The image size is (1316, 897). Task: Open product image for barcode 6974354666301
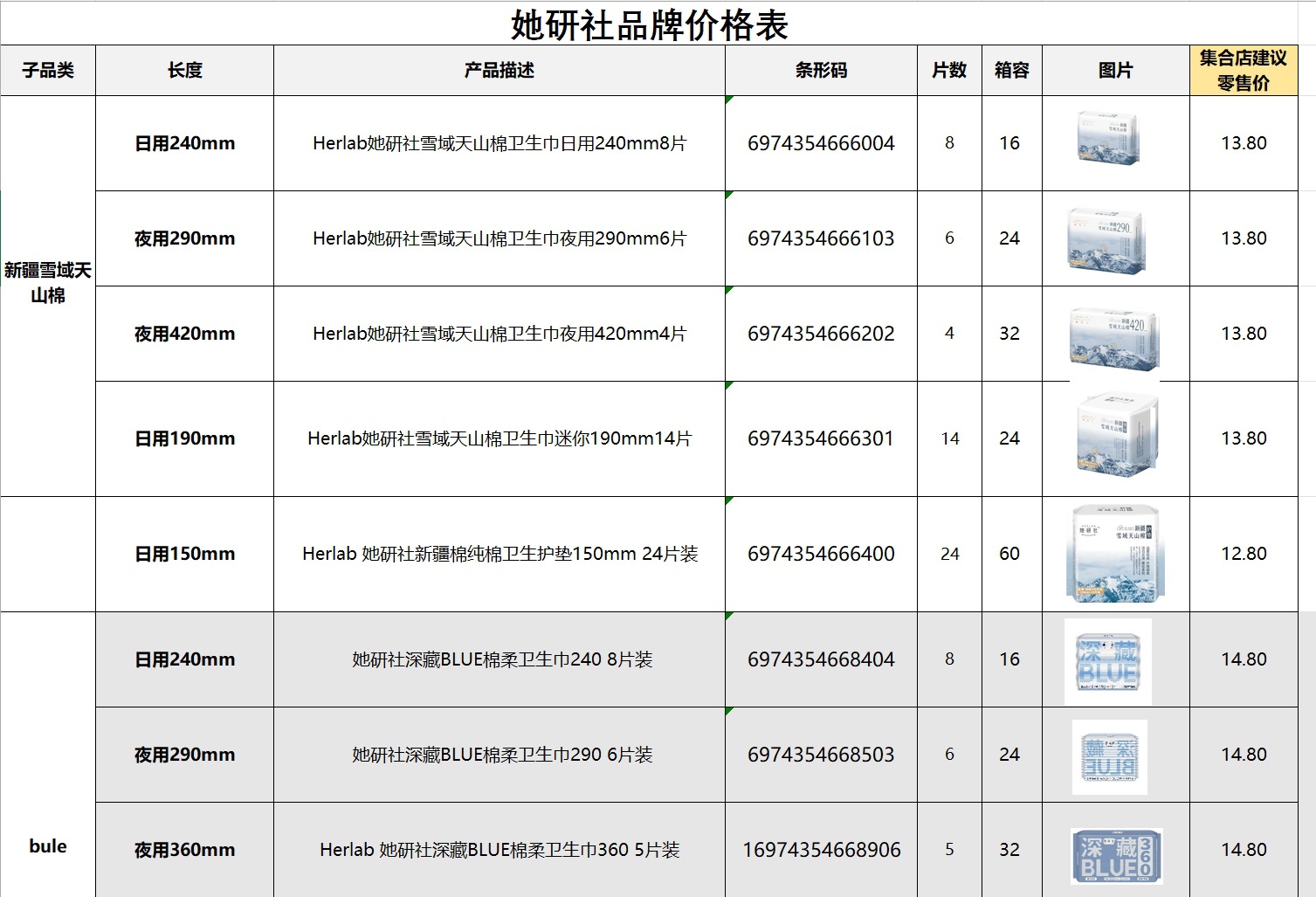coord(1117,435)
